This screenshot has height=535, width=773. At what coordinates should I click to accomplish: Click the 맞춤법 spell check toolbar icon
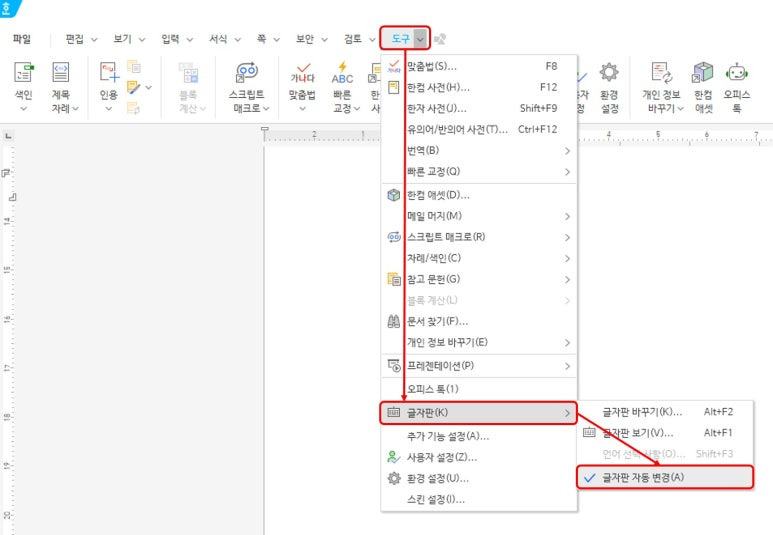[x=302, y=72]
